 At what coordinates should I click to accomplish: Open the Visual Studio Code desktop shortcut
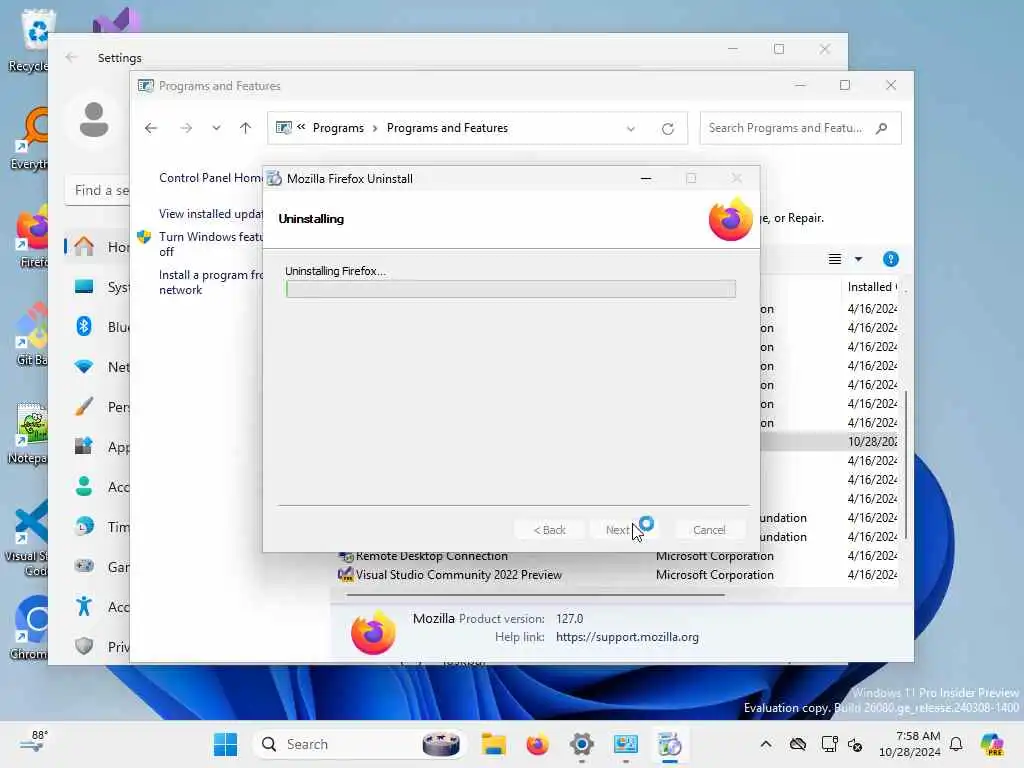25,537
